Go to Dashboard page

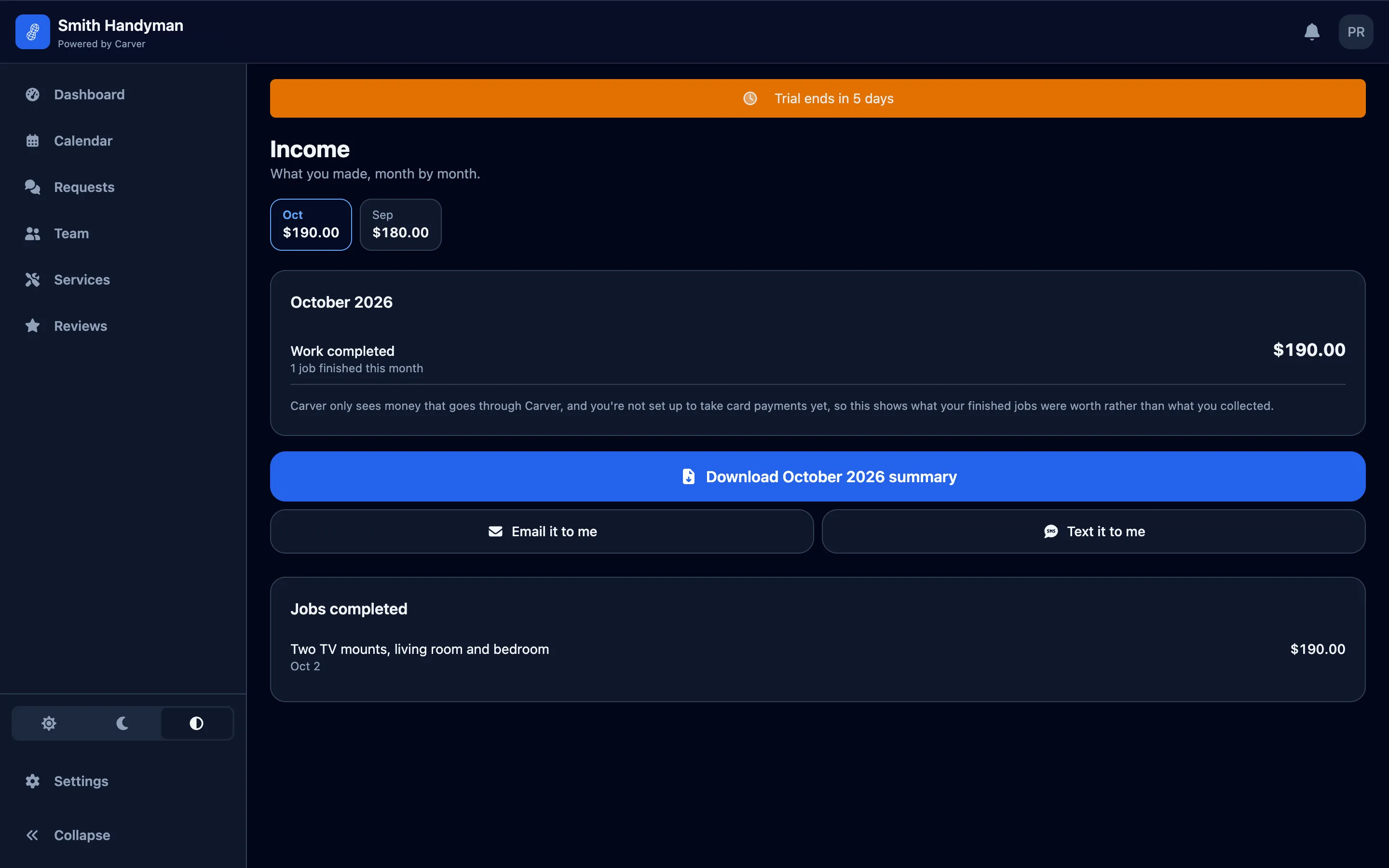[x=123, y=95]
